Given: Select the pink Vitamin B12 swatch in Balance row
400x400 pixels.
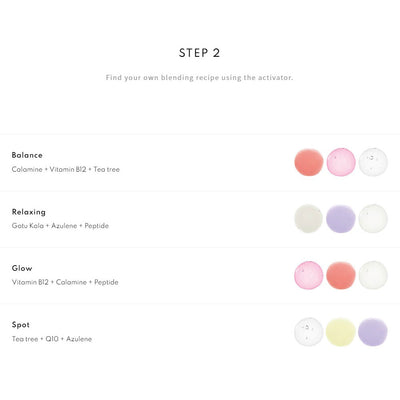Looking at the screenshot, I should click(341, 162).
